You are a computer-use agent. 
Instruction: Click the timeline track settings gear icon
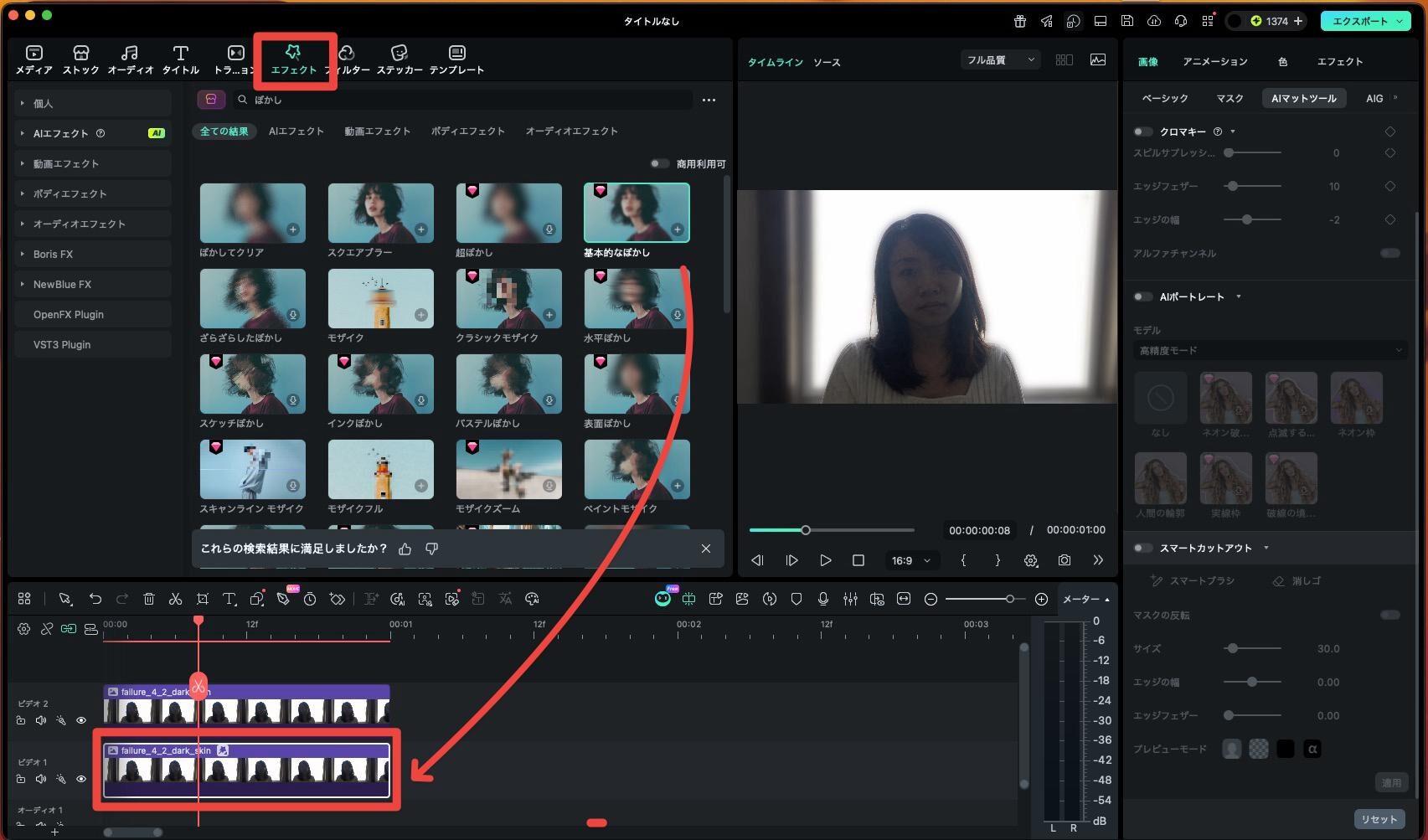tap(23, 629)
